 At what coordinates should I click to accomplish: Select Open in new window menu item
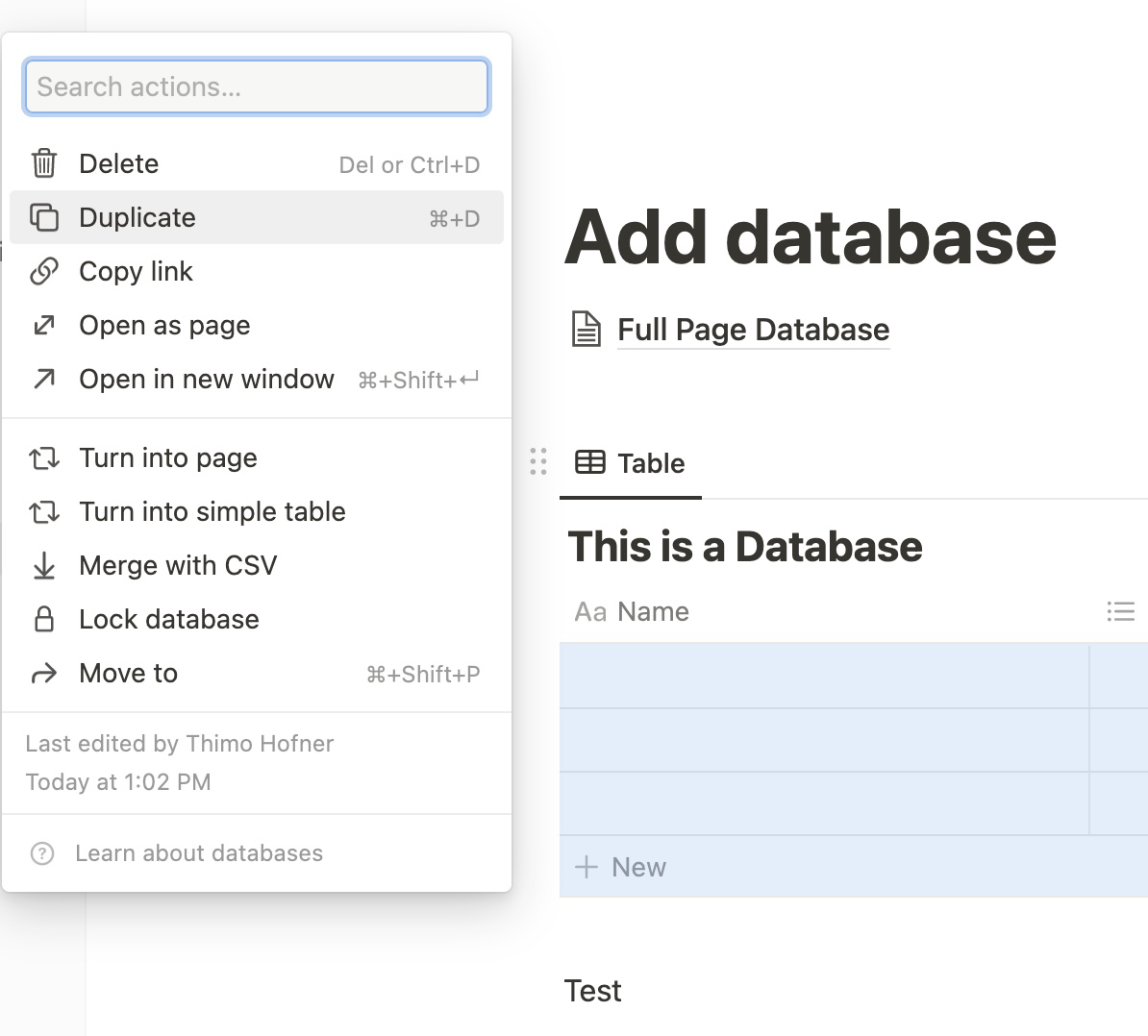coord(207,380)
